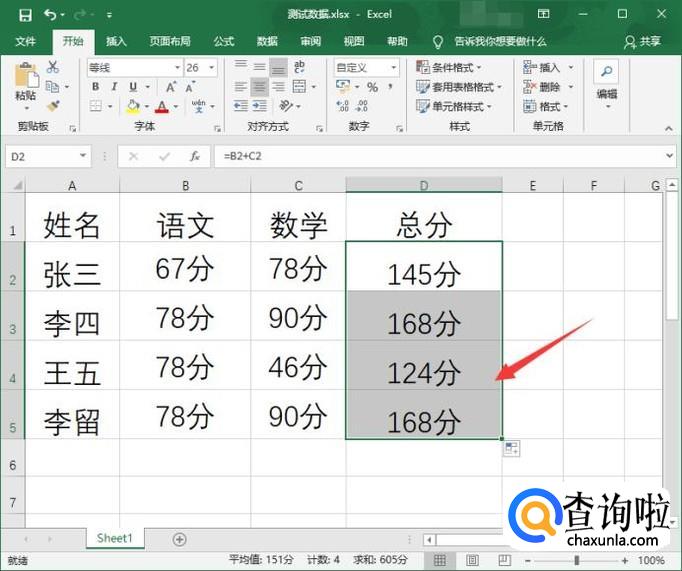Increase font size with the larger A
Screen dimensions: 682x571
pos(171,87)
